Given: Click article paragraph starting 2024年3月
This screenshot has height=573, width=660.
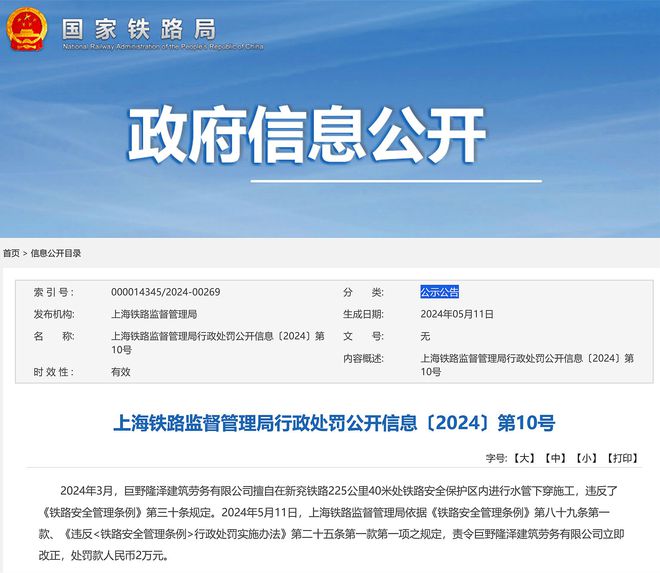Looking at the screenshot, I should [x=331, y=523].
